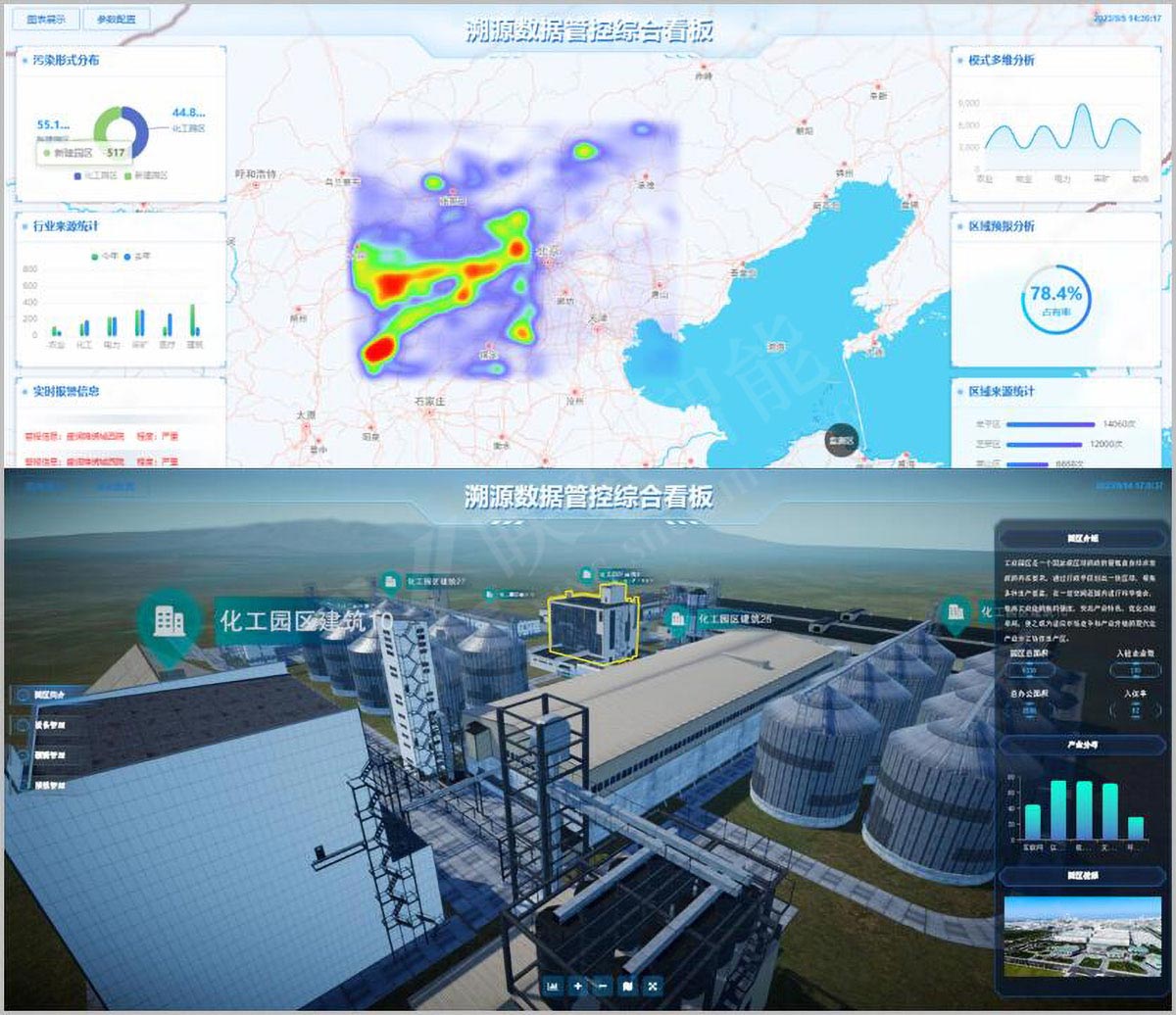
Task: Select the second item in 3D scene side menu
Action: pos(49,725)
